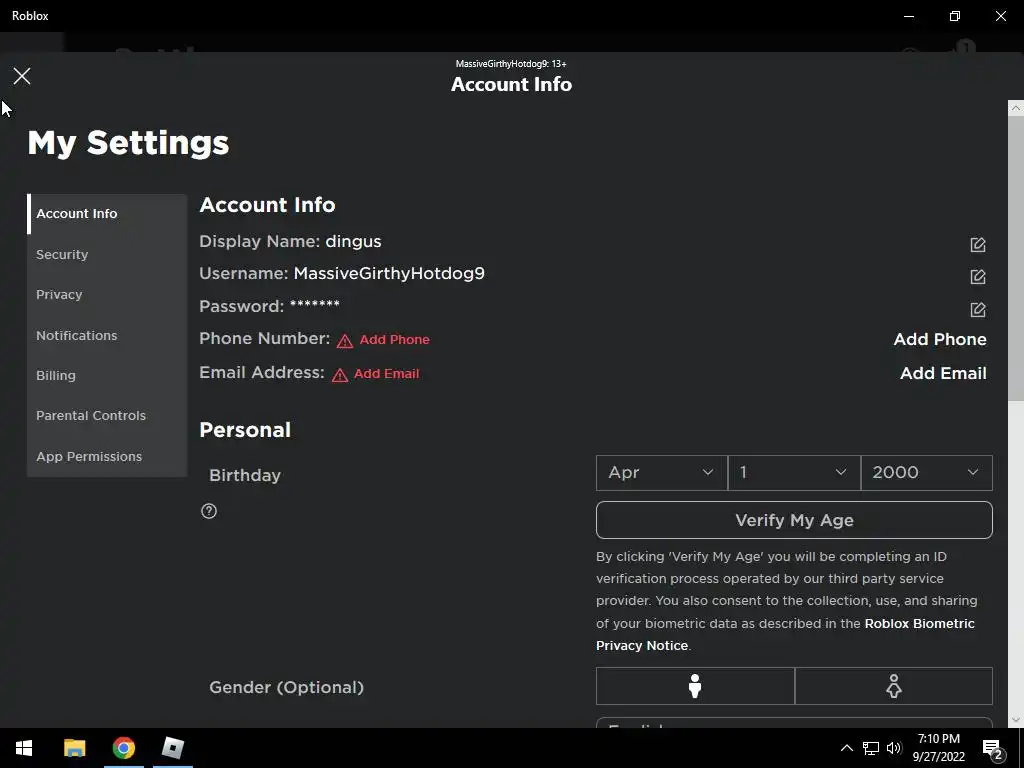Viewport: 1024px width, 768px height.
Task: Click the red Add Phone link
Action: pyautogui.click(x=394, y=340)
